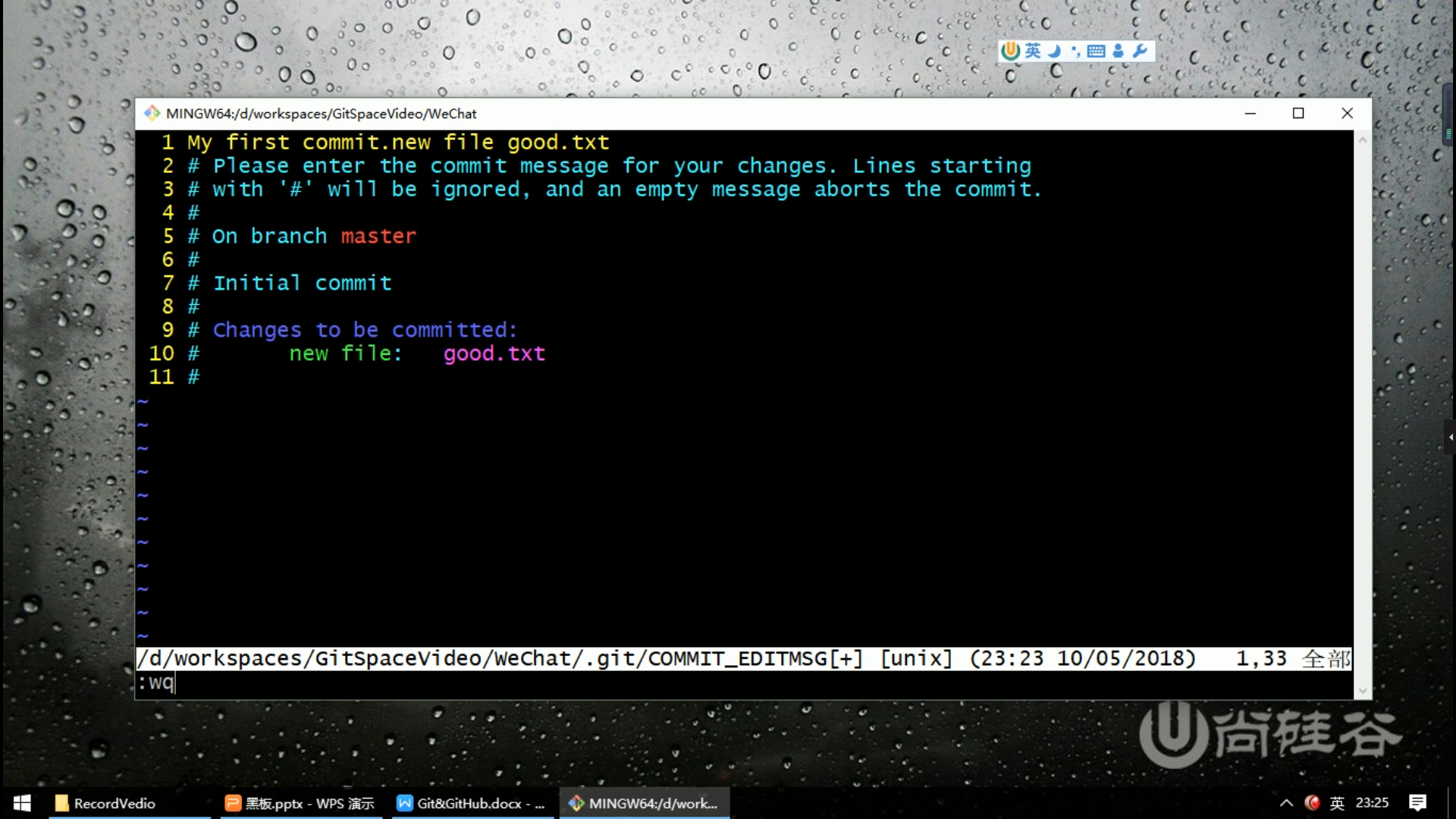Toggle the 英 language mode on IME toolbar
This screenshot has height=819, width=1456.
tap(1033, 51)
